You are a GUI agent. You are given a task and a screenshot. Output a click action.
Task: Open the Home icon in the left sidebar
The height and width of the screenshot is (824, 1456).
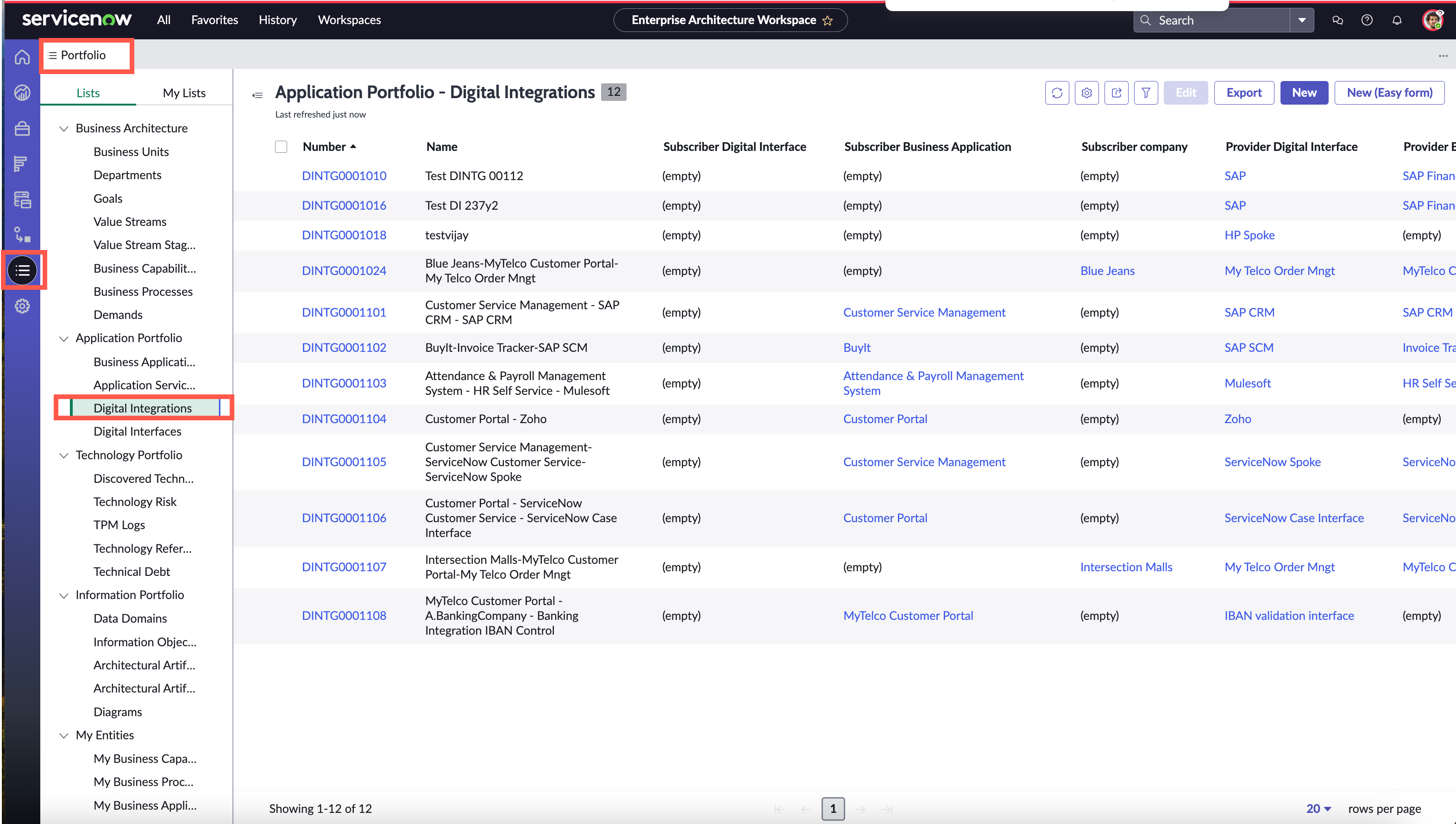coord(22,57)
